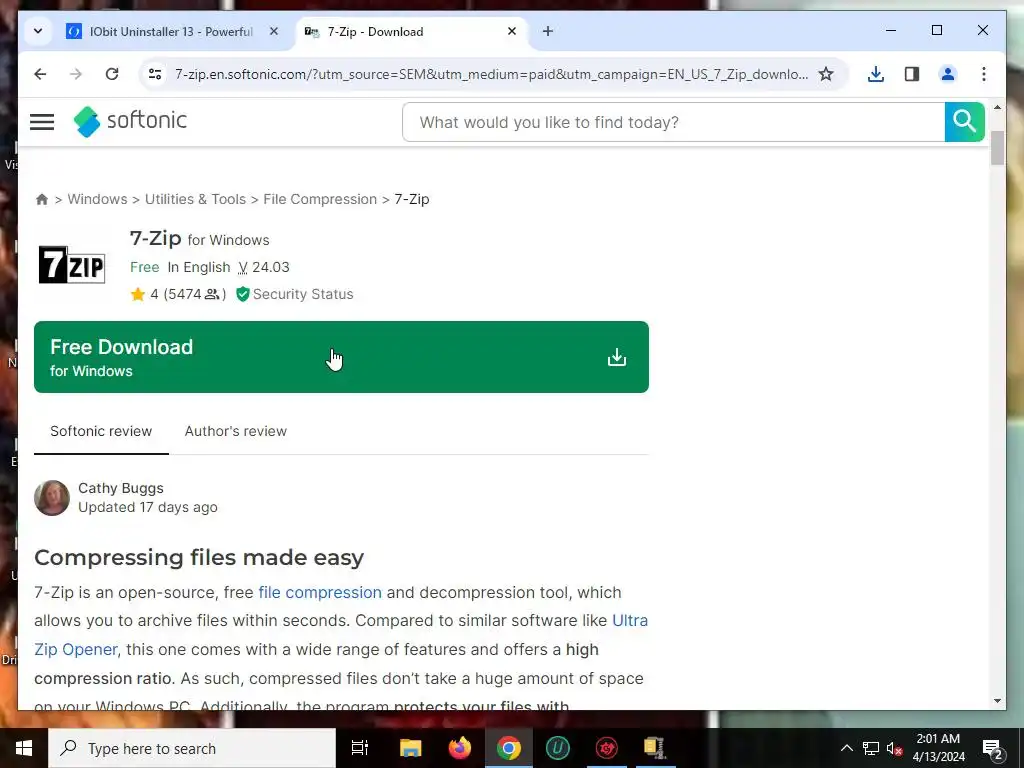Open the Windows breadcrumb link

(97, 199)
